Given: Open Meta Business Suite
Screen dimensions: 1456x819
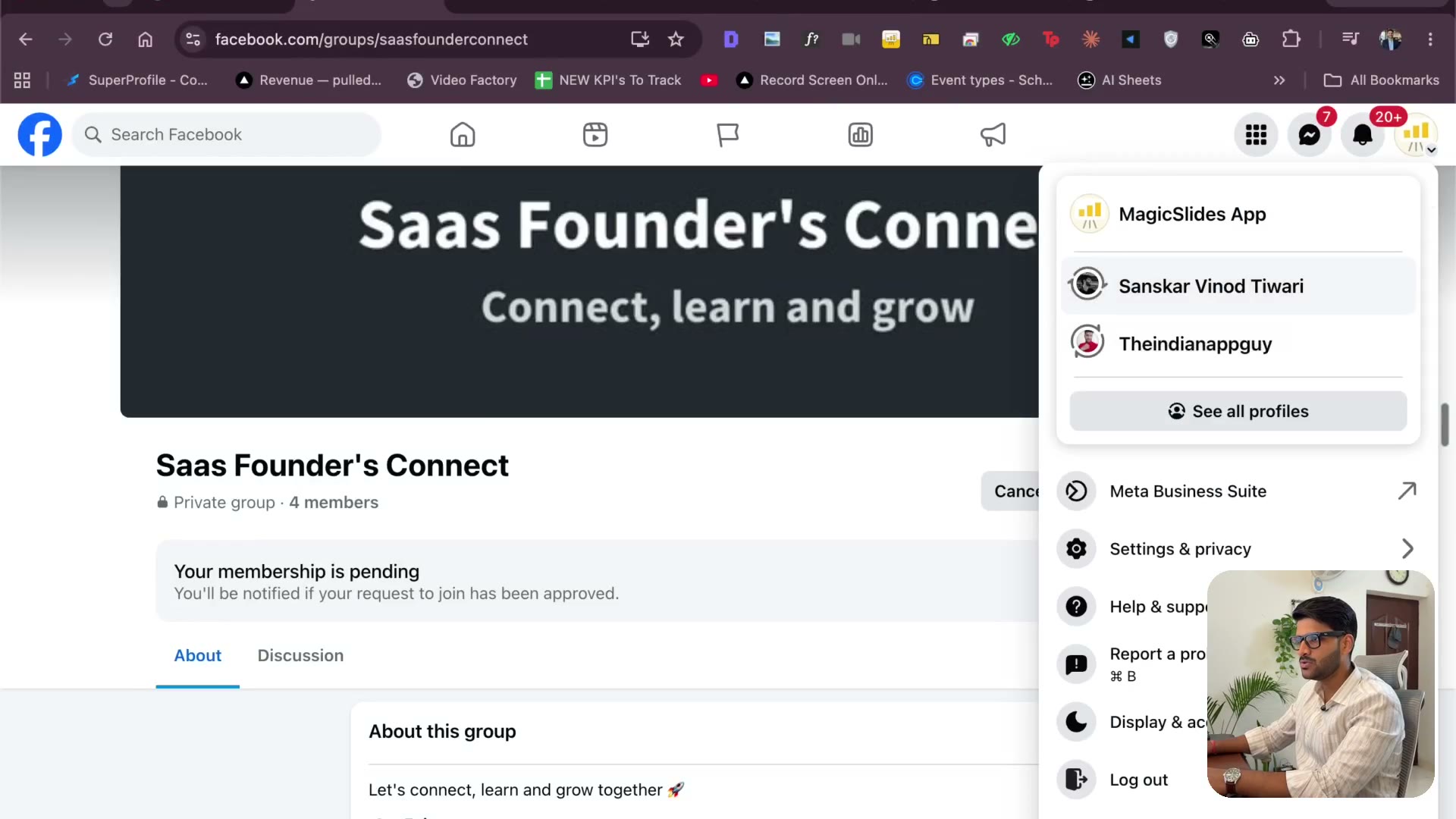Looking at the screenshot, I should coord(1238,491).
